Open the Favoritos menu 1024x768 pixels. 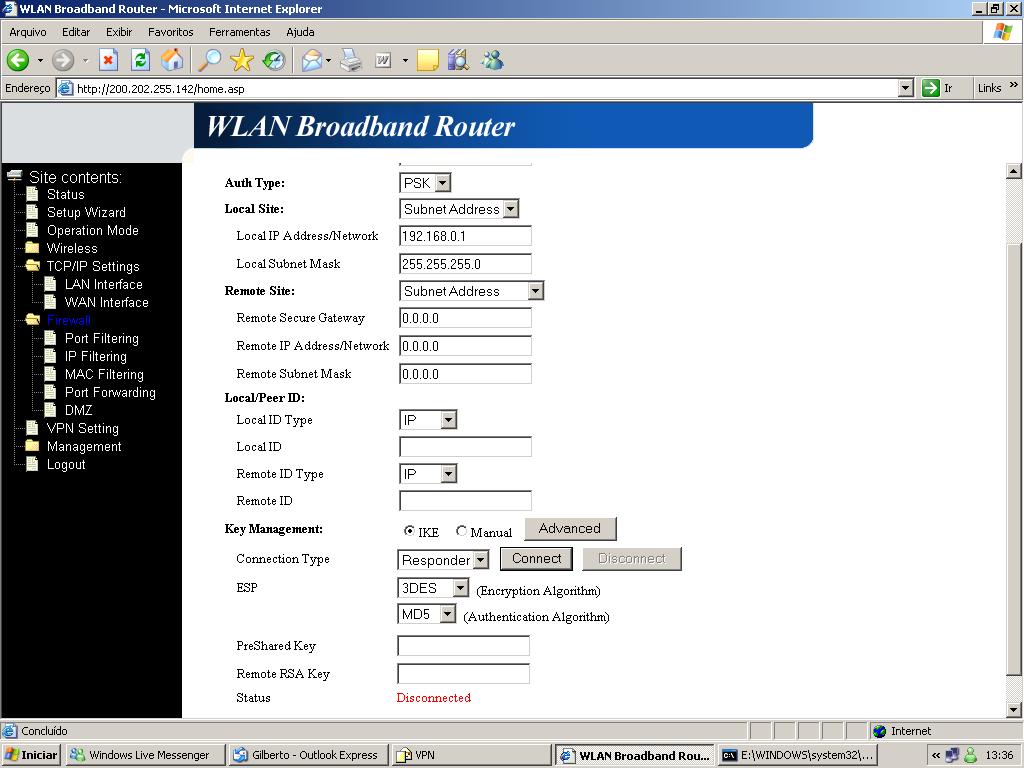point(170,32)
